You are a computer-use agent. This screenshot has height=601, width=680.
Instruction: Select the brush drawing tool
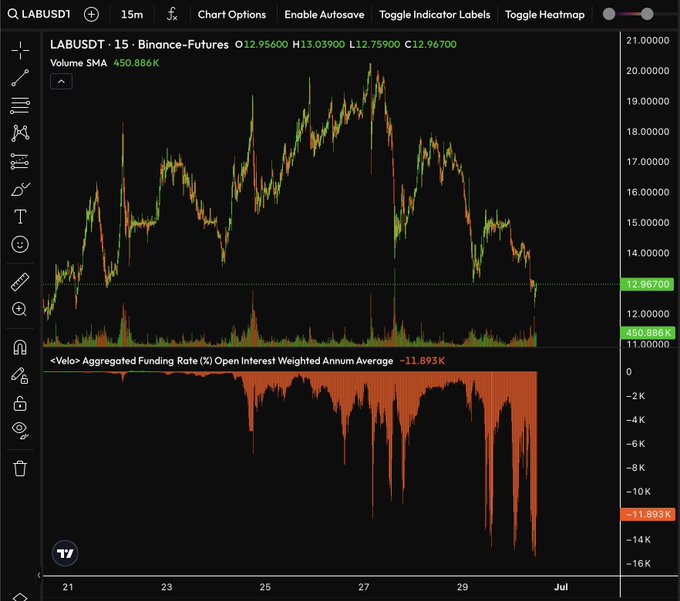20,189
